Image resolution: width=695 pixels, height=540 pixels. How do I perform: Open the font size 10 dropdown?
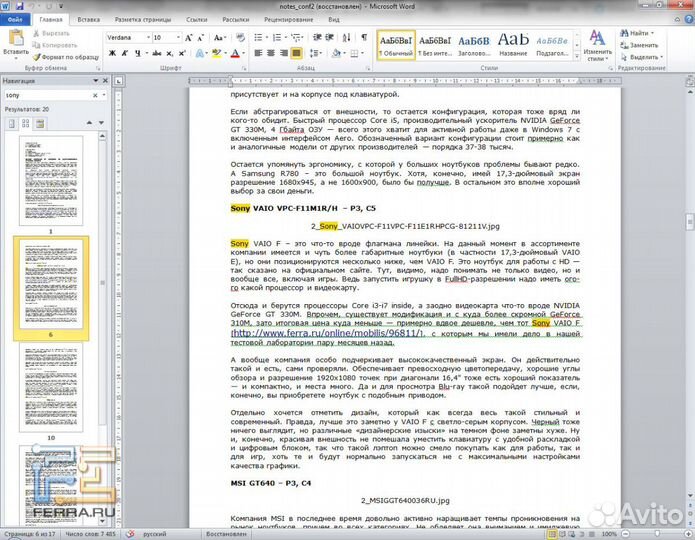178,38
